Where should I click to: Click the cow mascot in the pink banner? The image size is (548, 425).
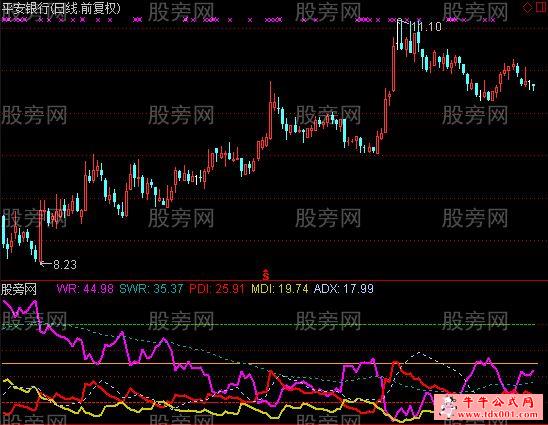pos(448,406)
